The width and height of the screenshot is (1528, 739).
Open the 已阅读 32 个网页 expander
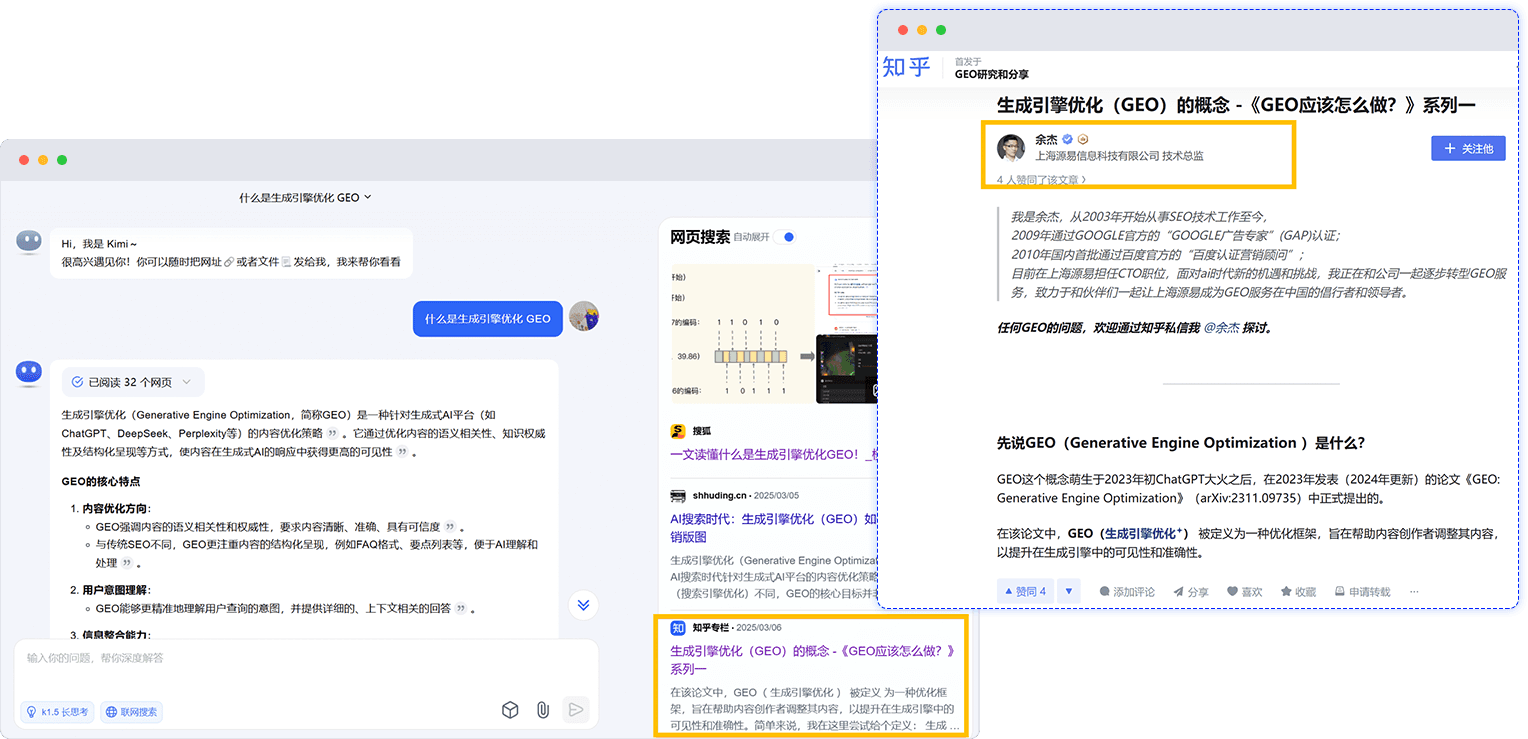coord(133,382)
